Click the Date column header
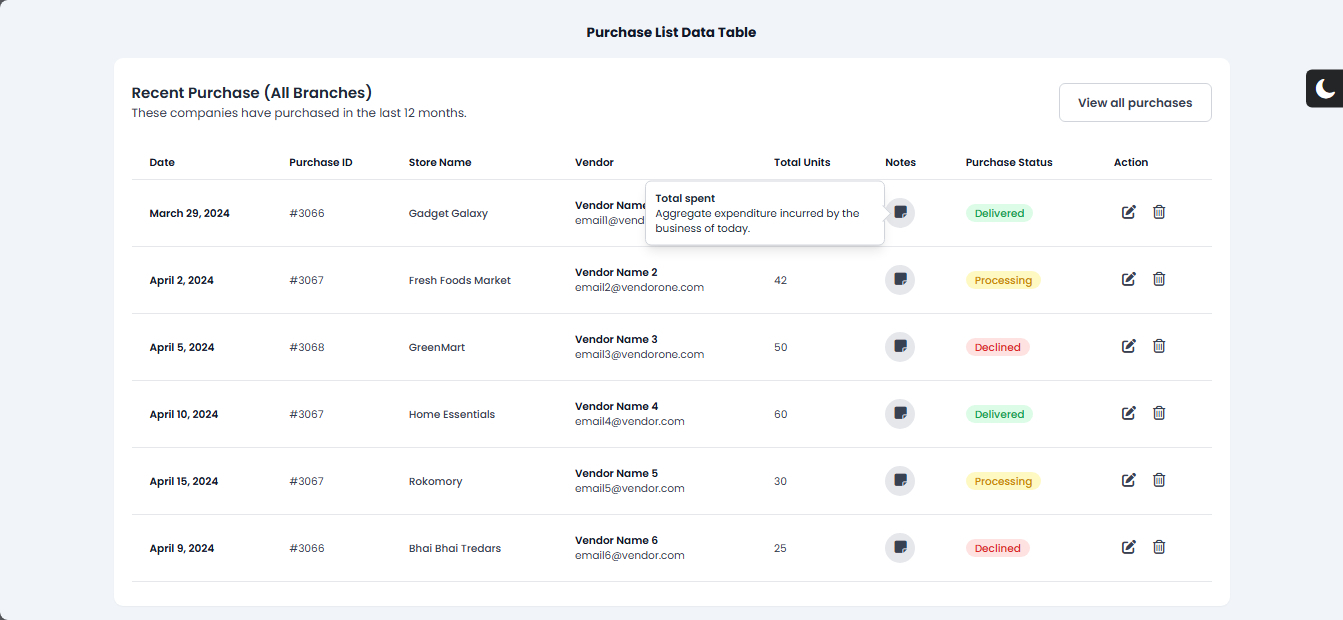1343x620 pixels. coord(162,162)
